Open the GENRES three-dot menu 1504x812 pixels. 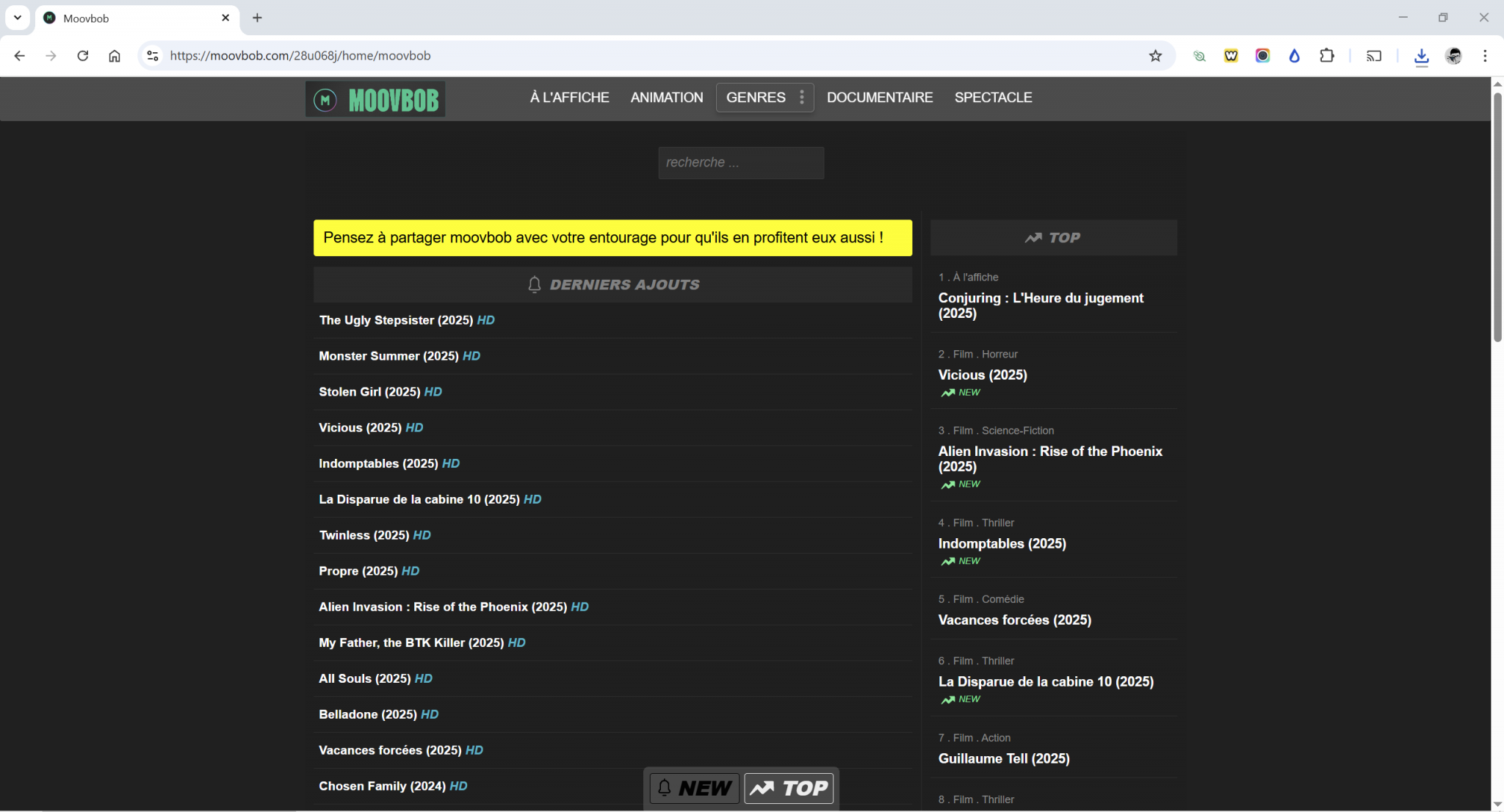(x=802, y=97)
